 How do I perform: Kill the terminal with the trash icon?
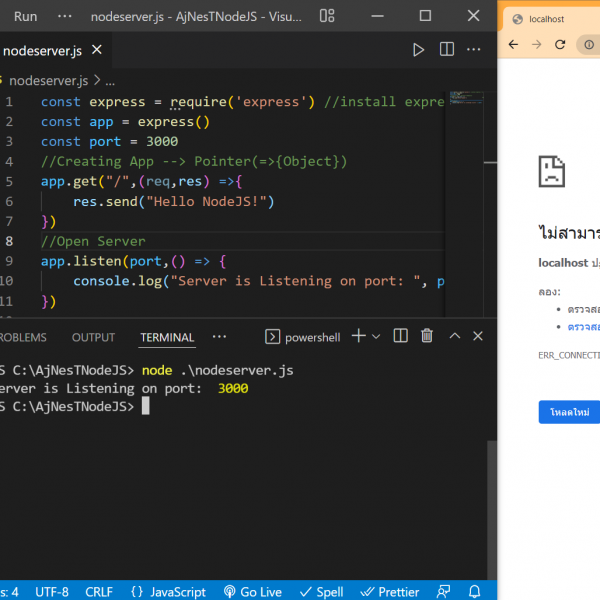pos(427,337)
